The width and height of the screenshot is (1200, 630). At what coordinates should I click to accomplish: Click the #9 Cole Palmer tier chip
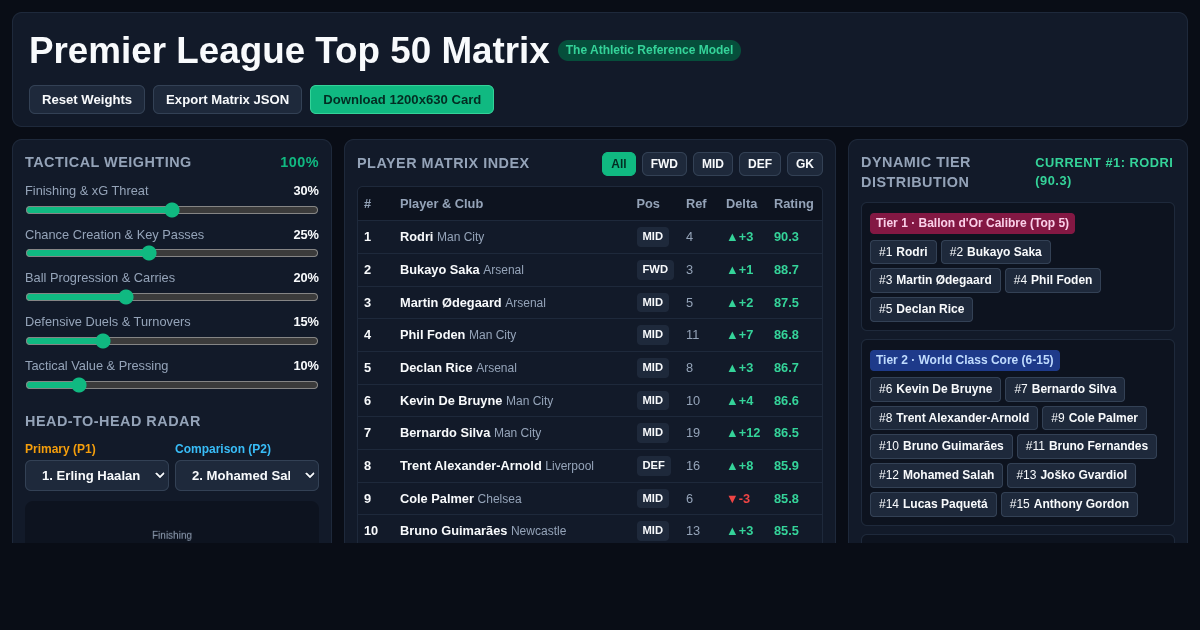pos(1094,418)
